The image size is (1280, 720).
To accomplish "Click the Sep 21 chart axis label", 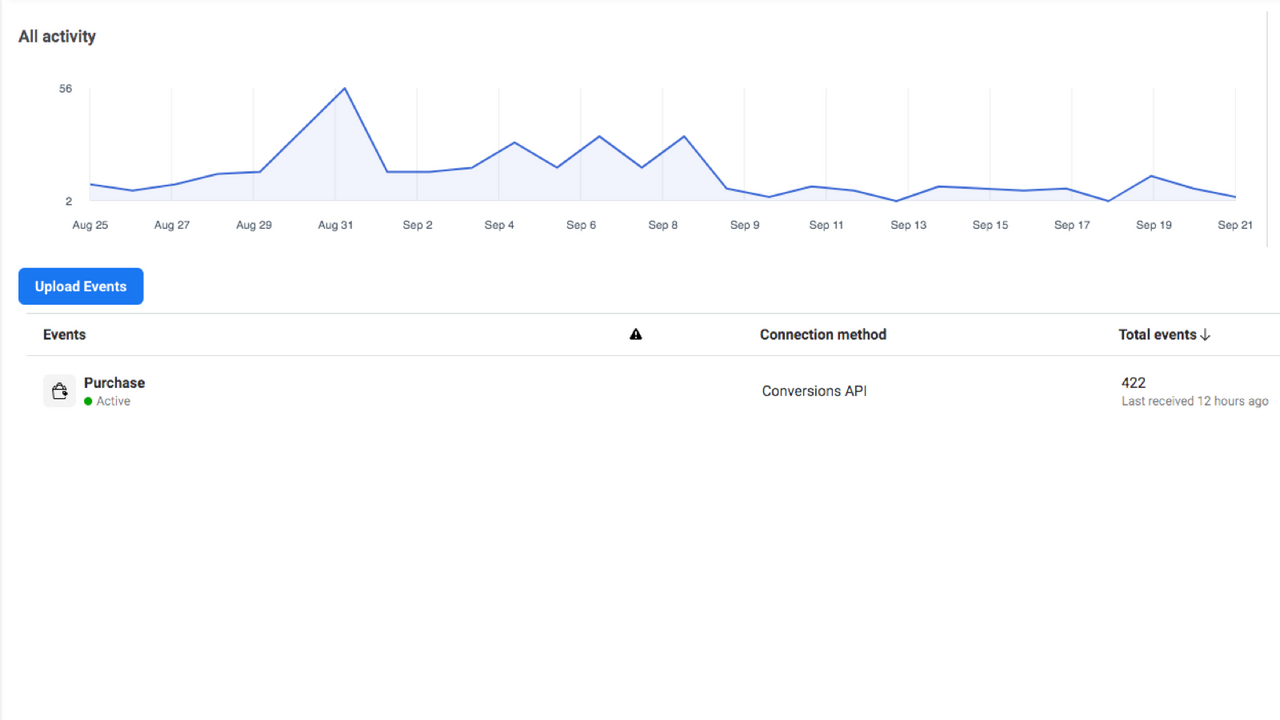I will tap(1235, 225).
